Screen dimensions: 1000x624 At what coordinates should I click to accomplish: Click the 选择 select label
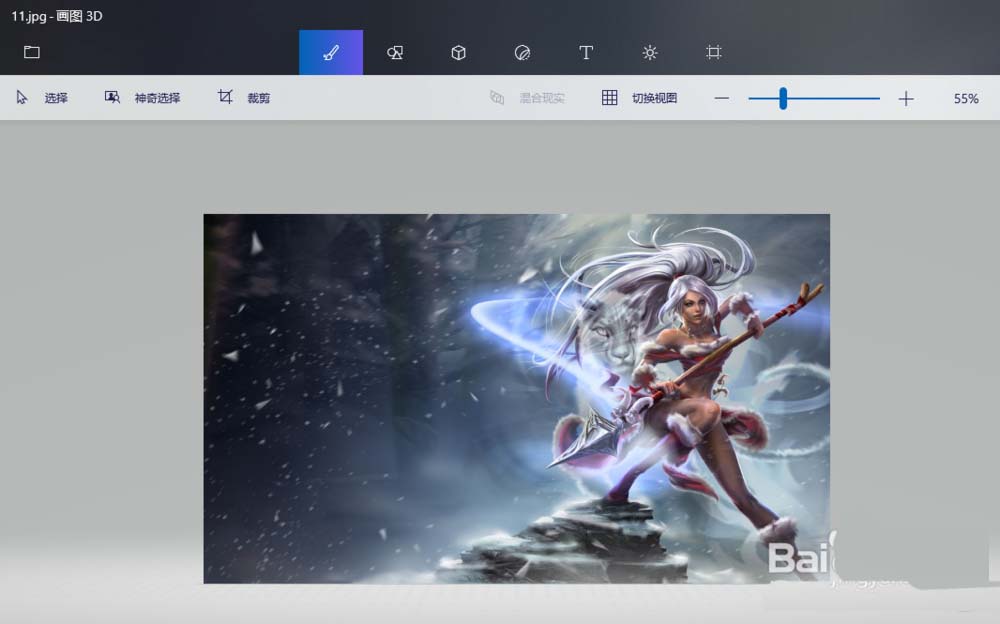click(x=57, y=98)
